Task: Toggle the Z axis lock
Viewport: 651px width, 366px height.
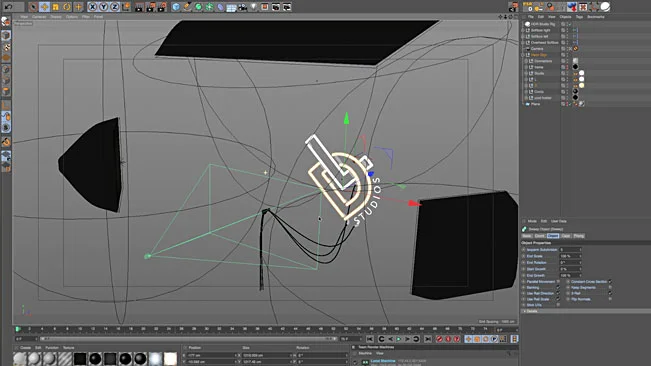Action: click(x=115, y=7)
